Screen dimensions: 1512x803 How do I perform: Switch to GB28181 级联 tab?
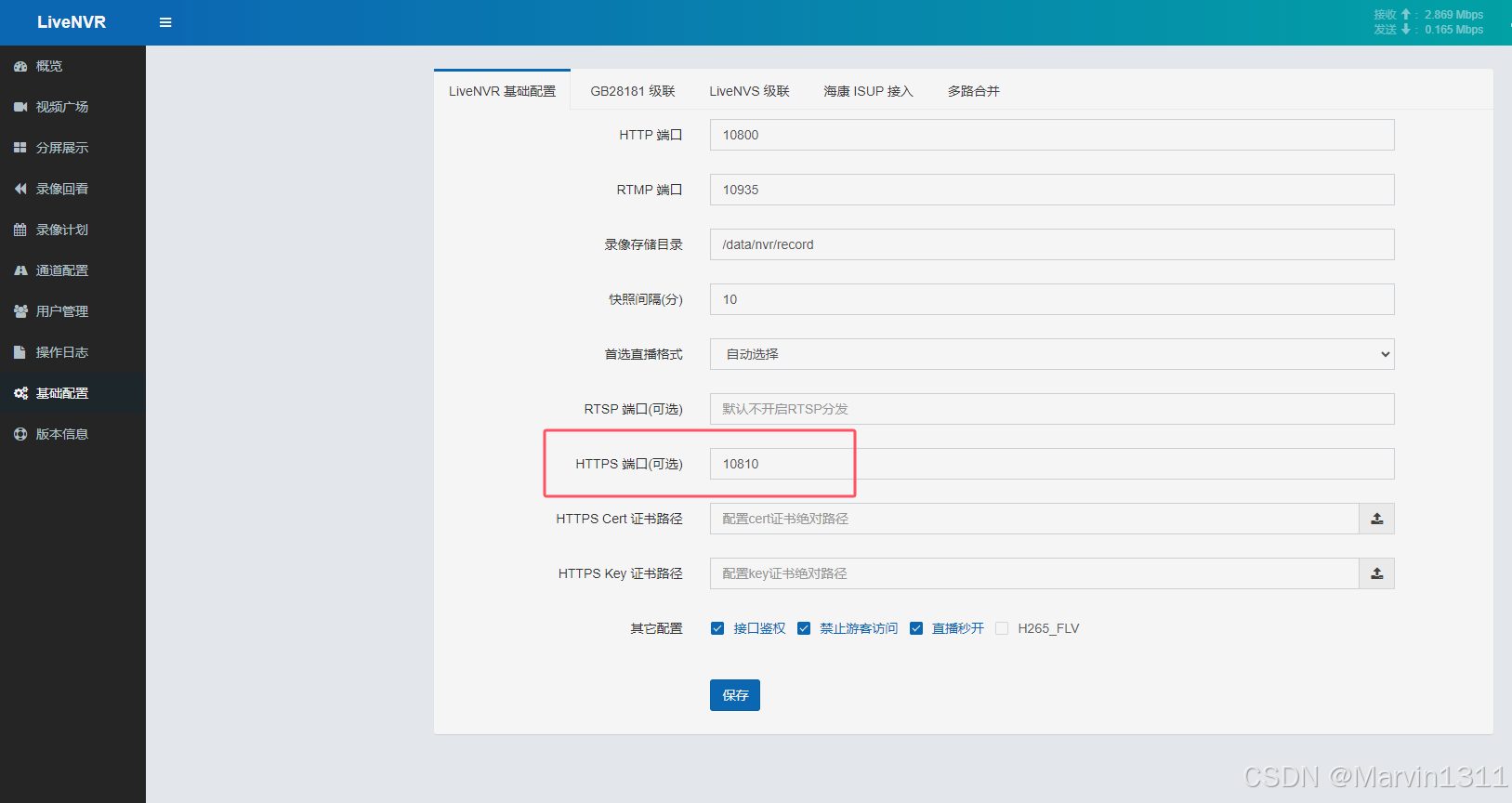pos(633,91)
